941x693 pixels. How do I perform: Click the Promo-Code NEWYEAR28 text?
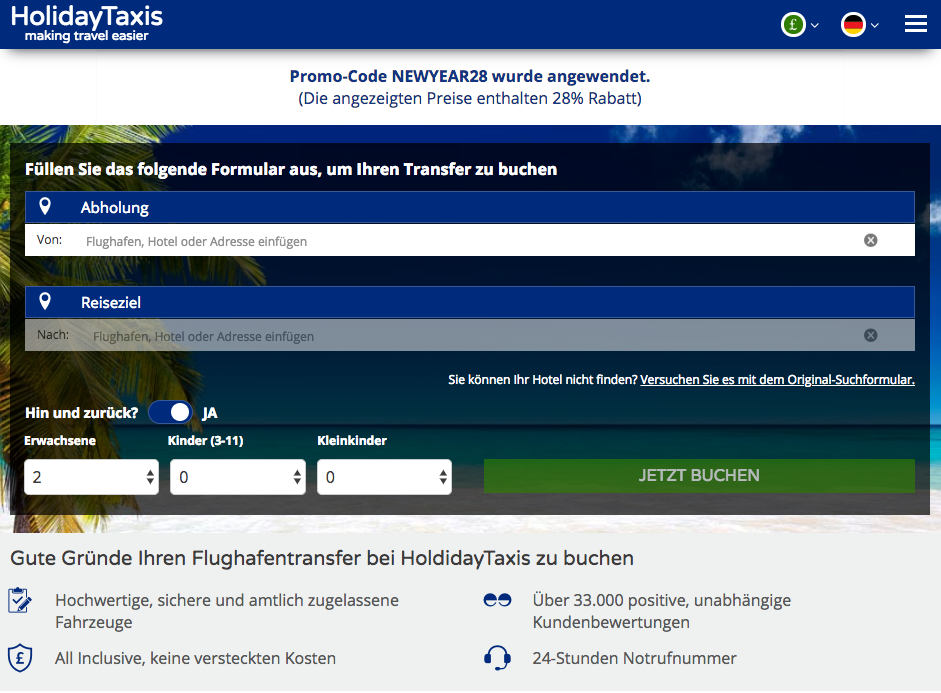coord(470,76)
